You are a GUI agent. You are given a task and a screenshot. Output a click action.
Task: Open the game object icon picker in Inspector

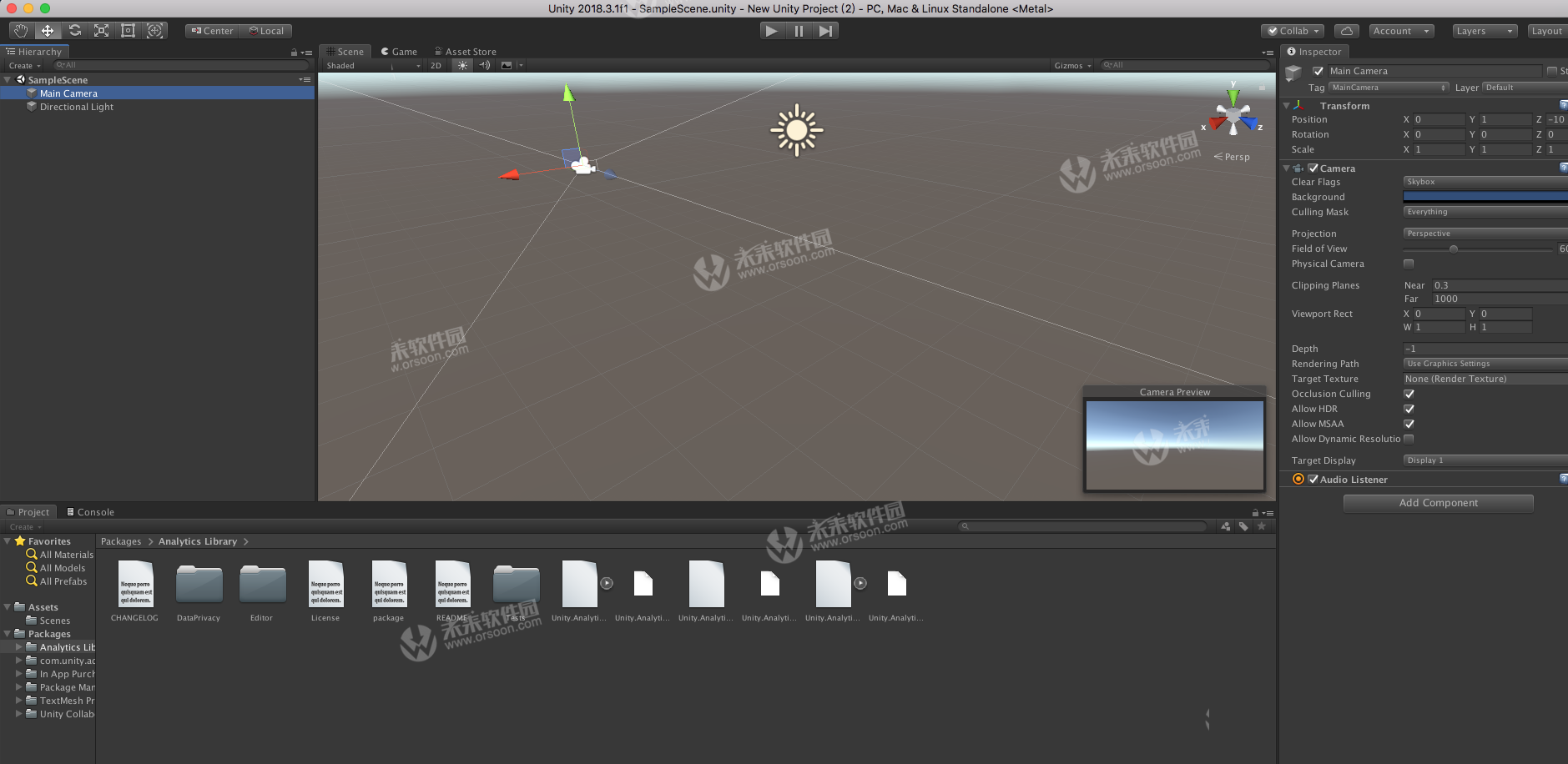tap(1293, 73)
